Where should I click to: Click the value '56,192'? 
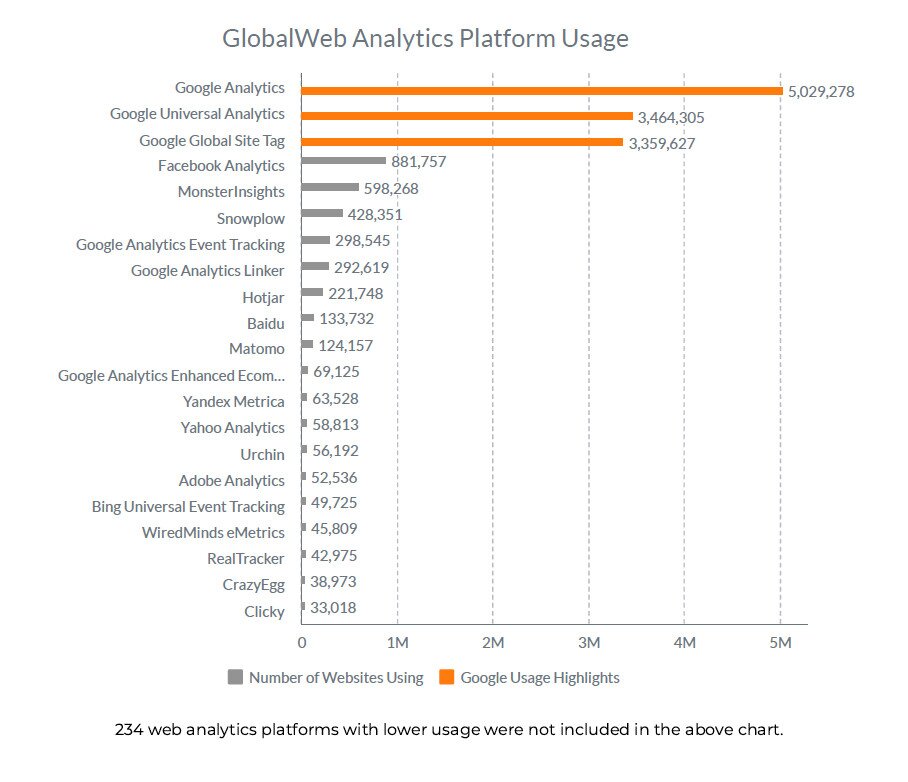335,451
